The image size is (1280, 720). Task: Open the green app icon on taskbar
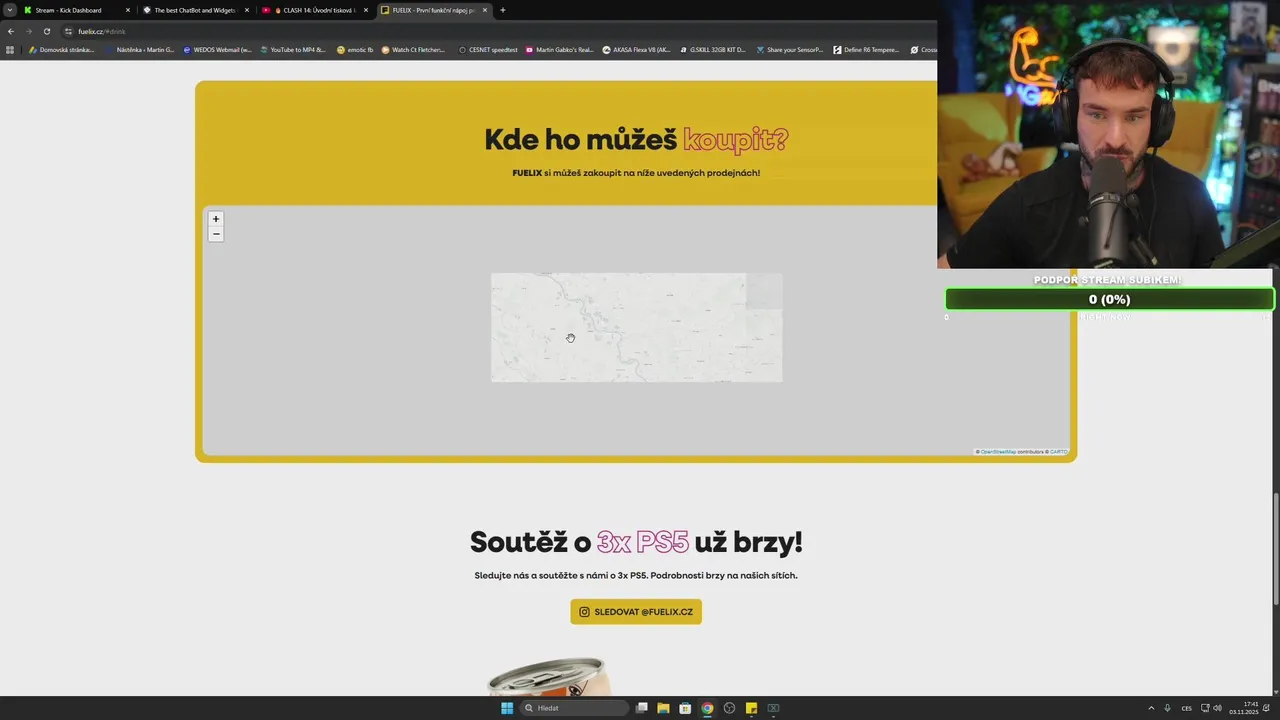click(x=773, y=708)
